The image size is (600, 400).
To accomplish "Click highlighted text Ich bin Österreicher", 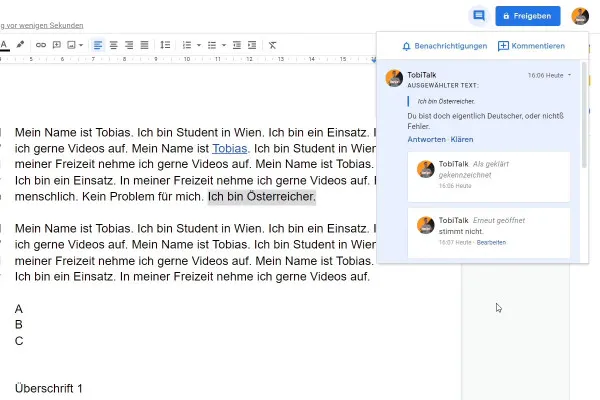I will [x=262, y=196].
